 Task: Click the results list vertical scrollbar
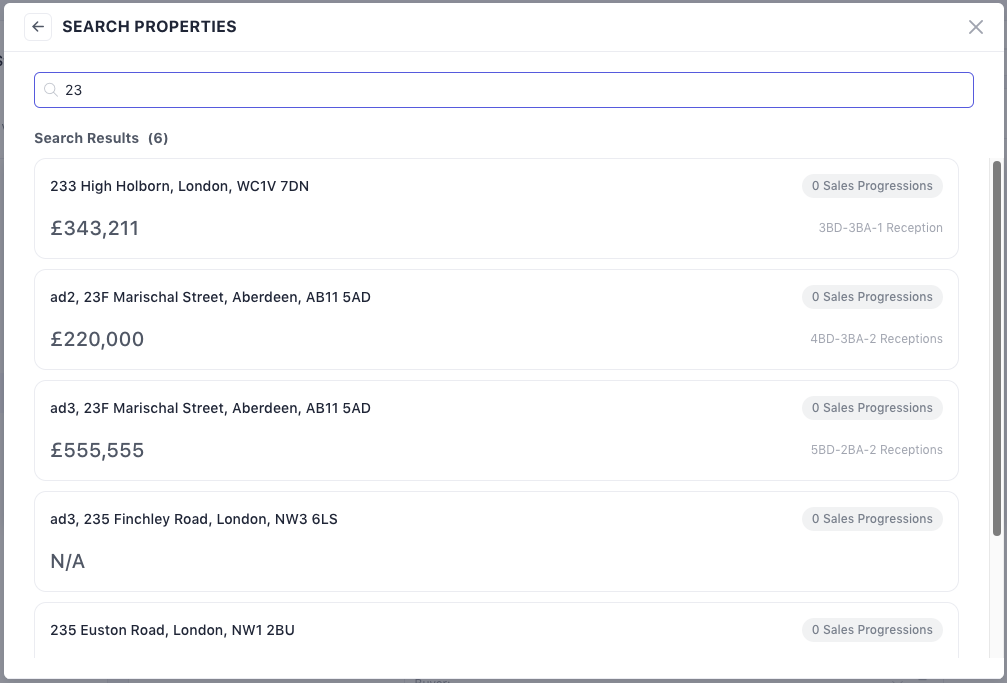click(996, 350)
